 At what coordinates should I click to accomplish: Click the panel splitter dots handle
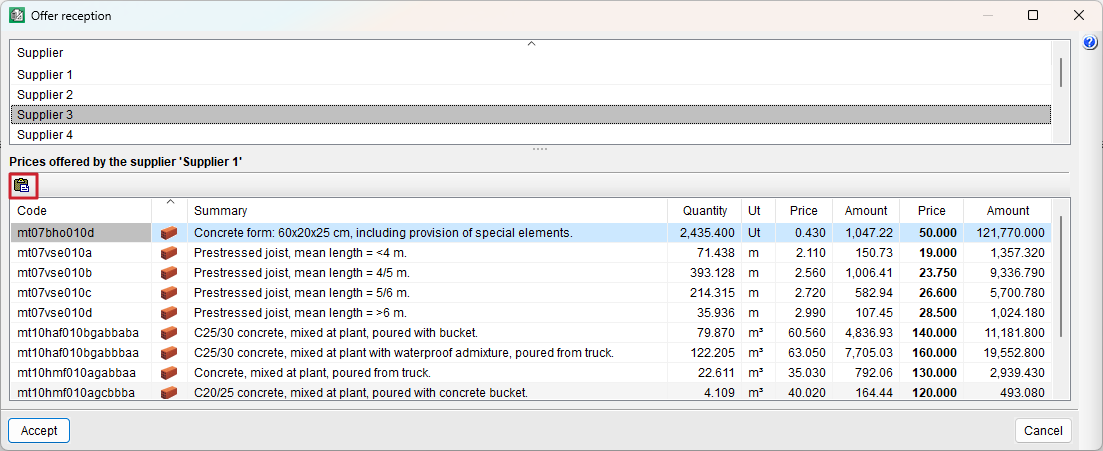[x=540, y=149]
